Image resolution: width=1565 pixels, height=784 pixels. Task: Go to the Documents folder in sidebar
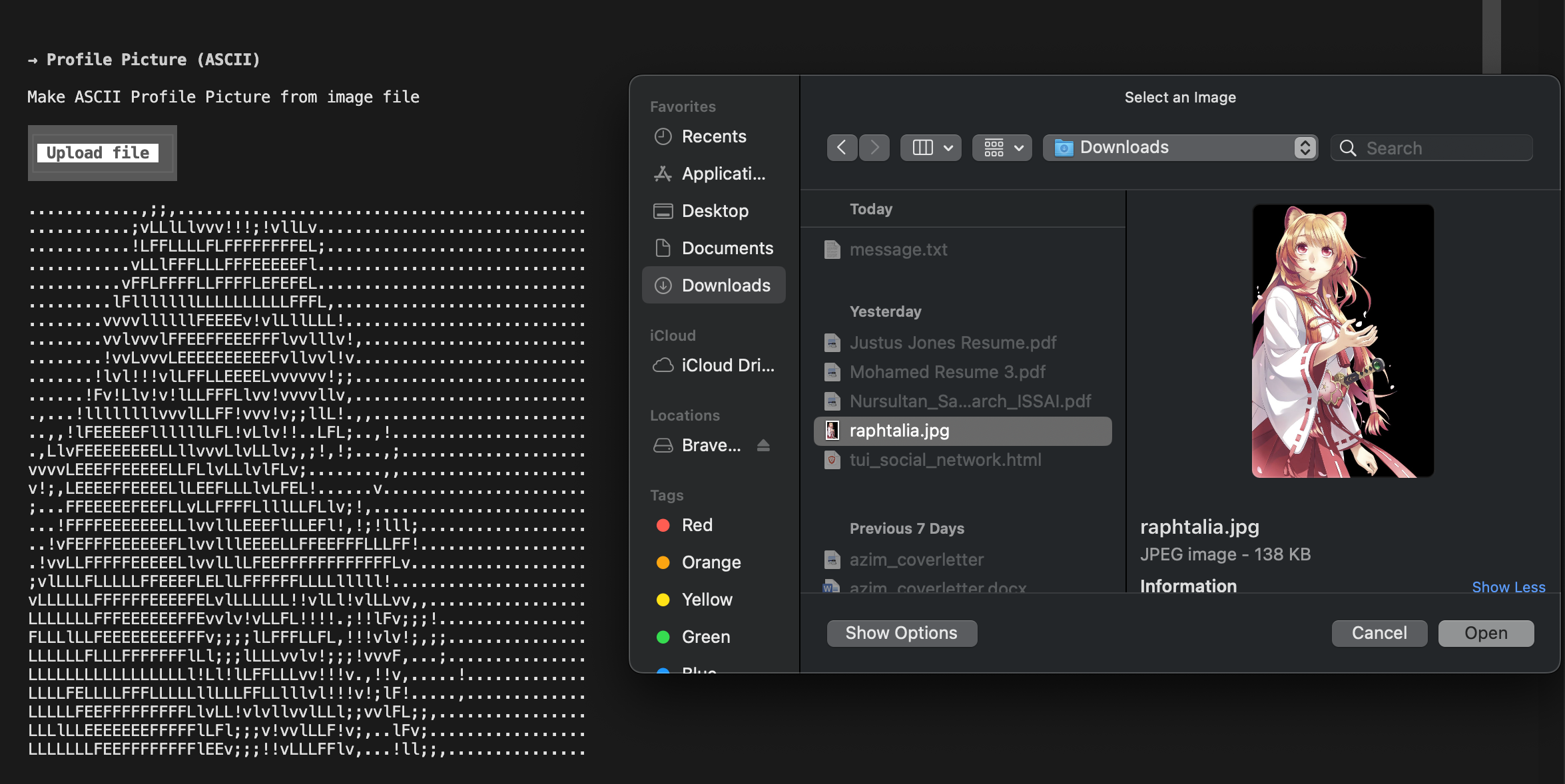(727, 248)
